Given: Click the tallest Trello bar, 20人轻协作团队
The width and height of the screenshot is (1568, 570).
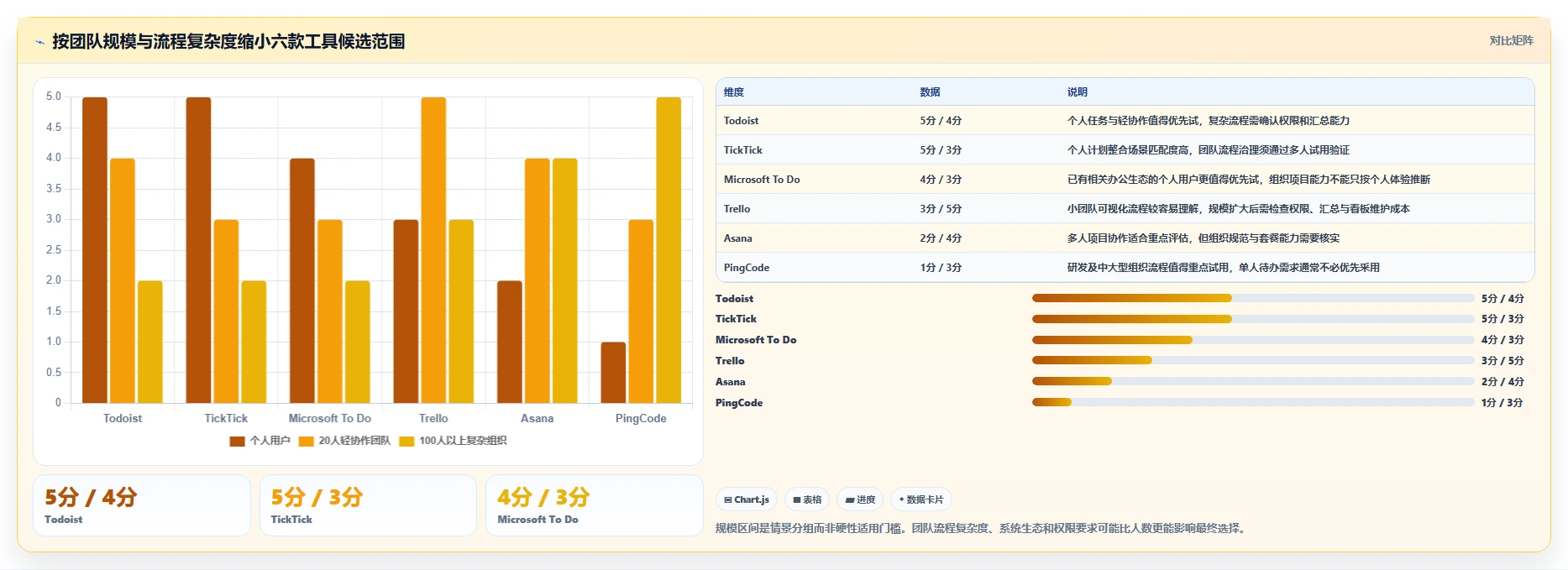Looking at the screenshot, I should [433, 250].
